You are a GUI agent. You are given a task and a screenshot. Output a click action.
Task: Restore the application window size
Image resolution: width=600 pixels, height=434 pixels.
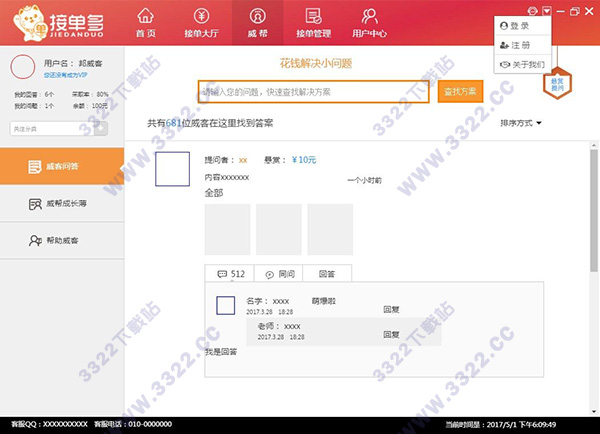point(574,11)
